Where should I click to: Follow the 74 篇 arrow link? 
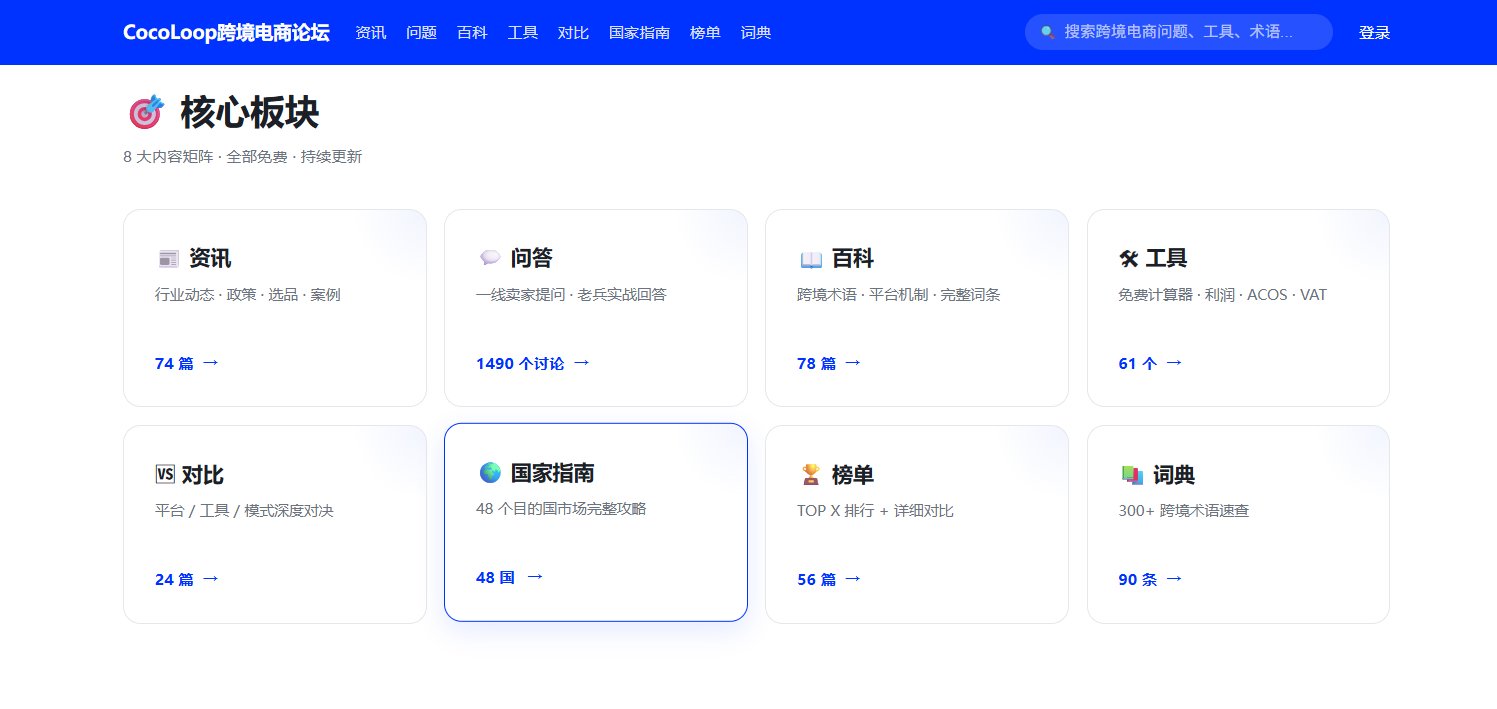coord(187,363)
